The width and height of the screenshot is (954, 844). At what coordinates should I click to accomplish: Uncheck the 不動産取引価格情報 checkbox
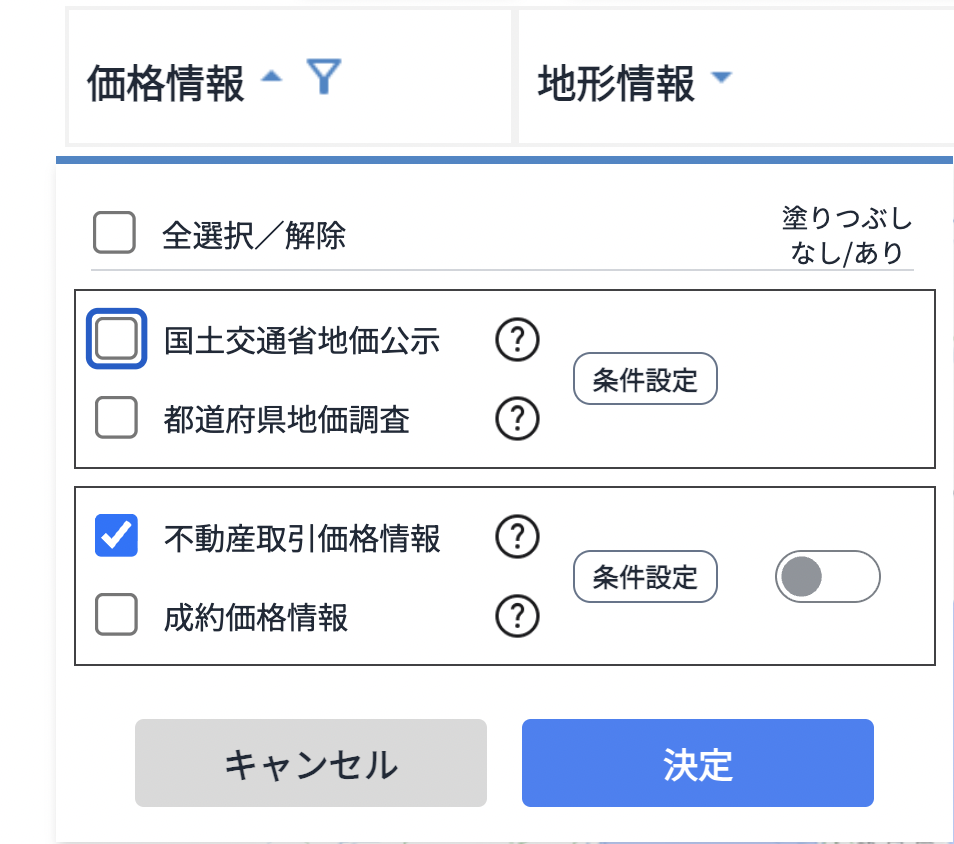click(116, 537)
